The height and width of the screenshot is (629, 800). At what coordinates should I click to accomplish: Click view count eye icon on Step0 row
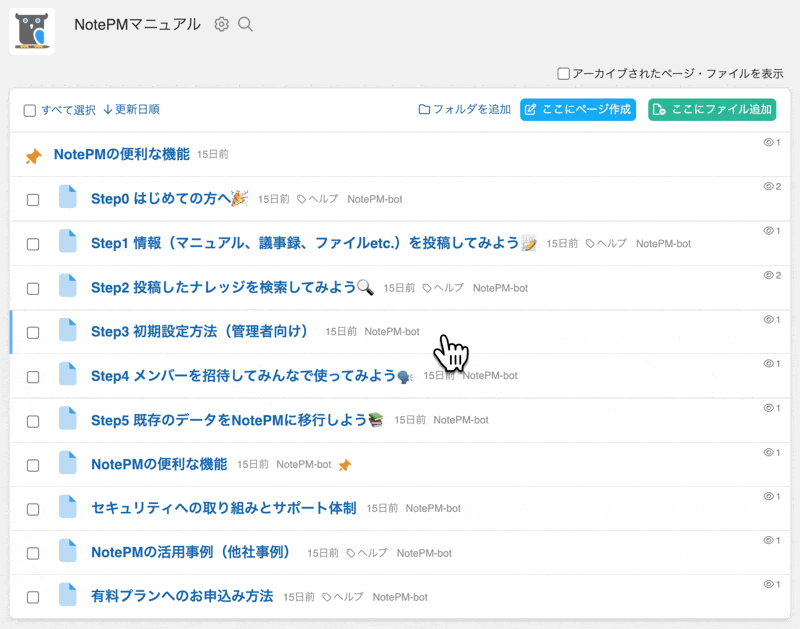[768, 186]
